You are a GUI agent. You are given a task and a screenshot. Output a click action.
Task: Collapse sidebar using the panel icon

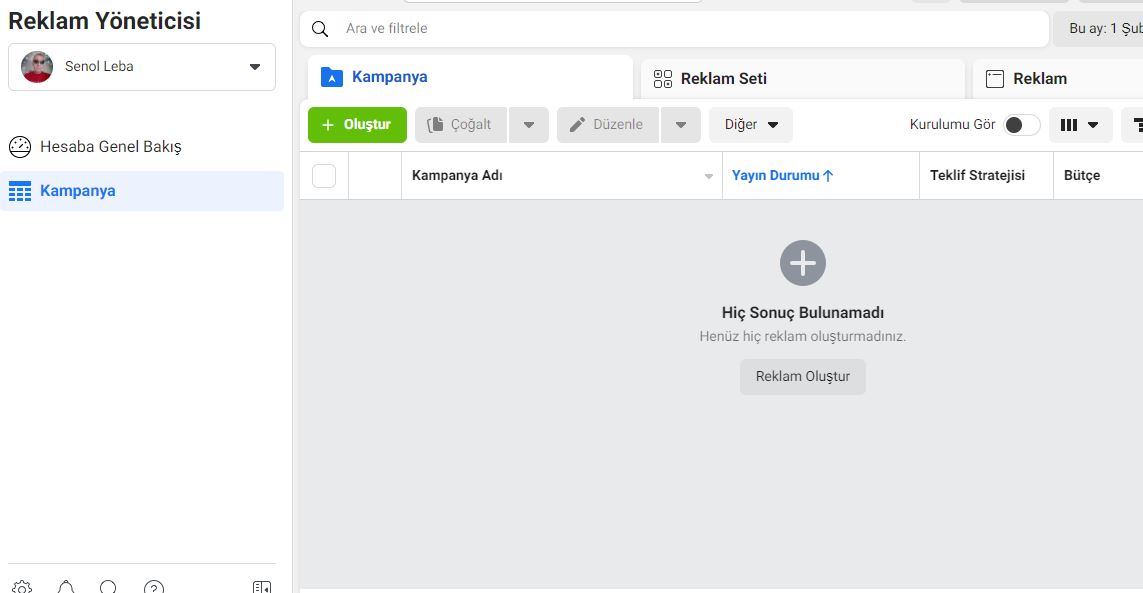pyautogui.click(x=262, y=588)
